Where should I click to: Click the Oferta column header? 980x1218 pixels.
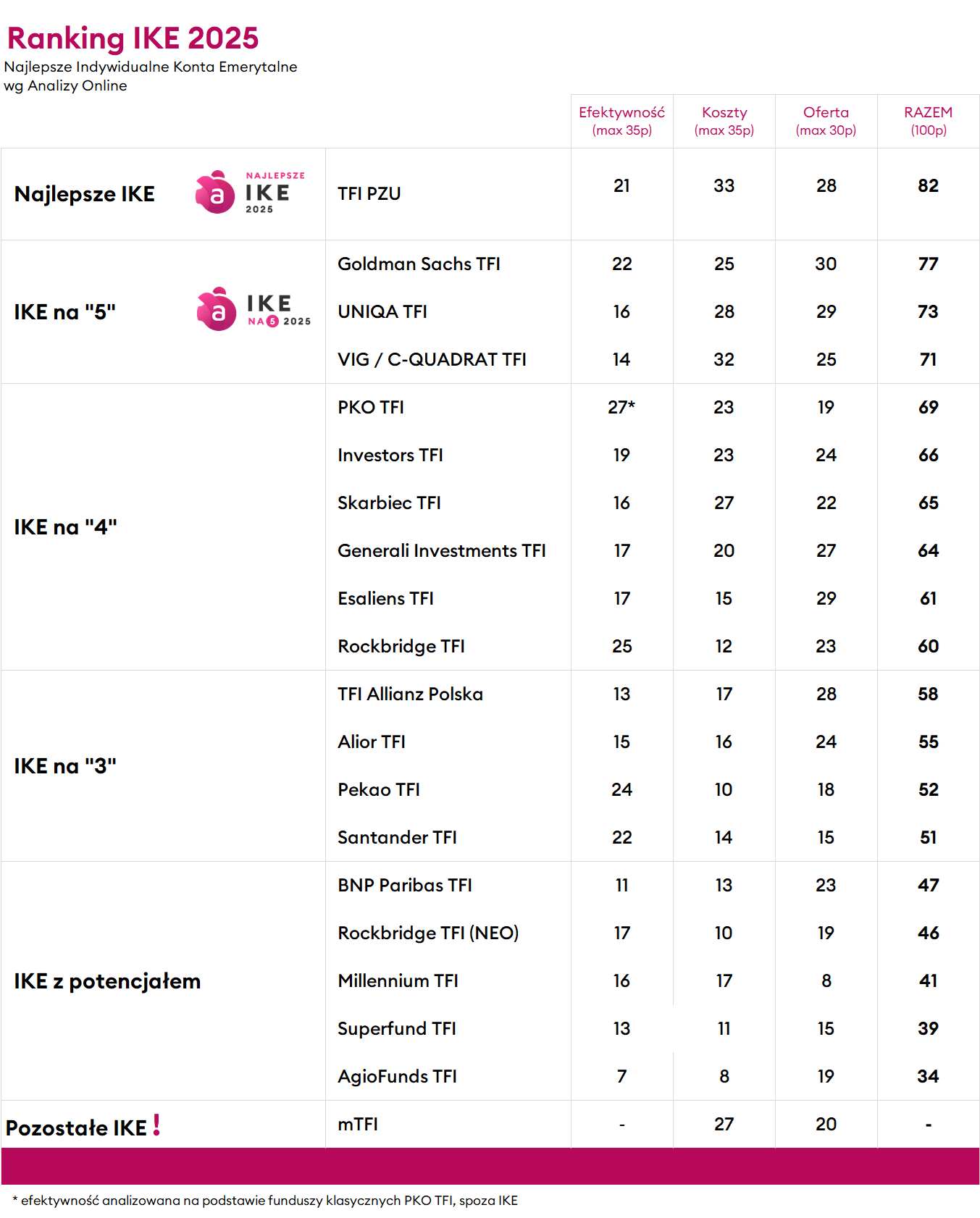click(826, 121)
